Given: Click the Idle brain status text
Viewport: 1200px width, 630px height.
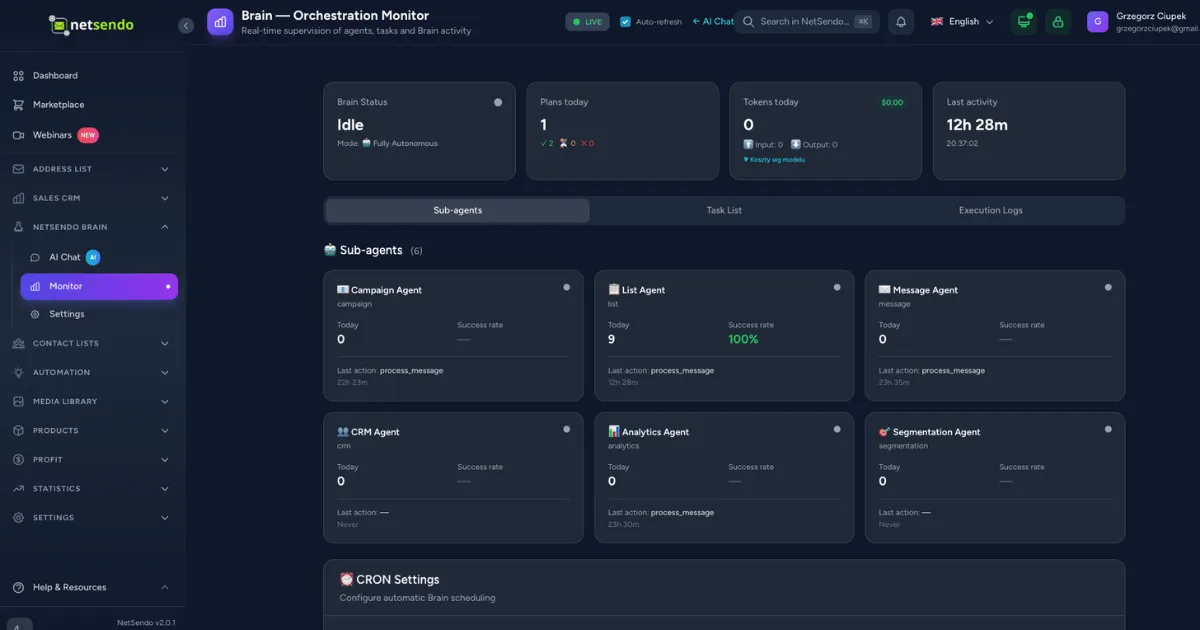Looking at the screenshot, I should click(x=350, y=125).
